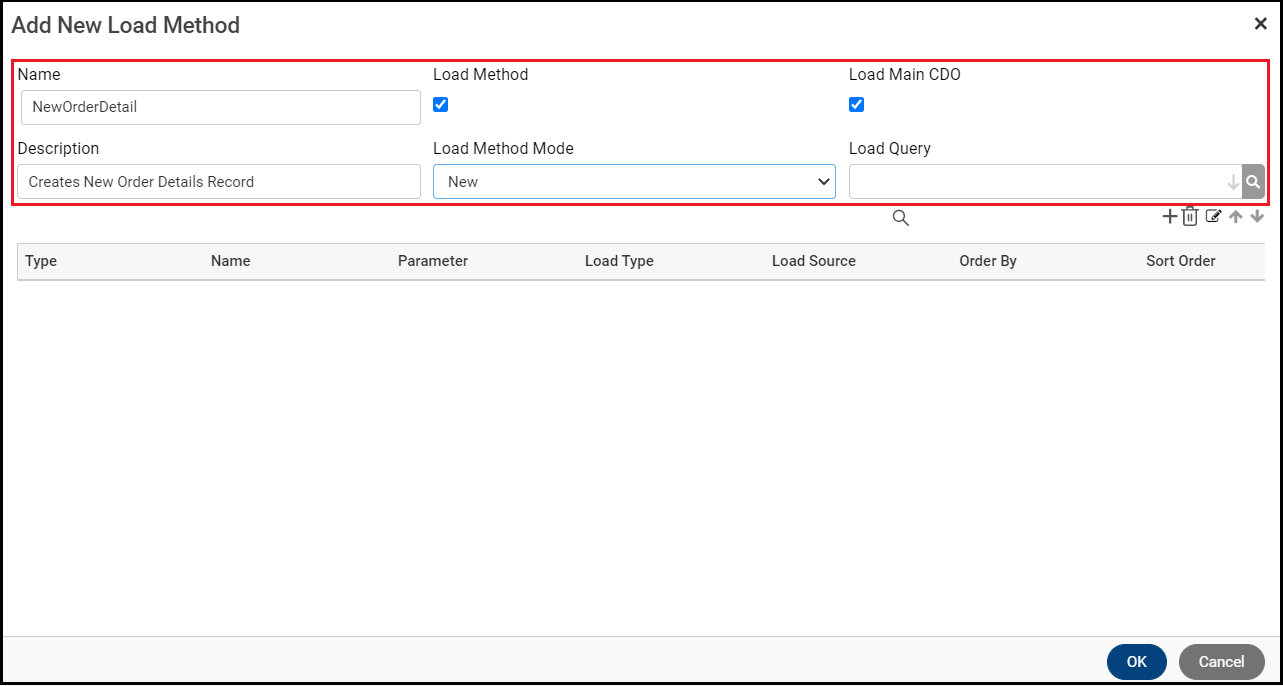Open the Load Method Mode dropdown
Viewport: 1283px width, 686px height.
634,182
